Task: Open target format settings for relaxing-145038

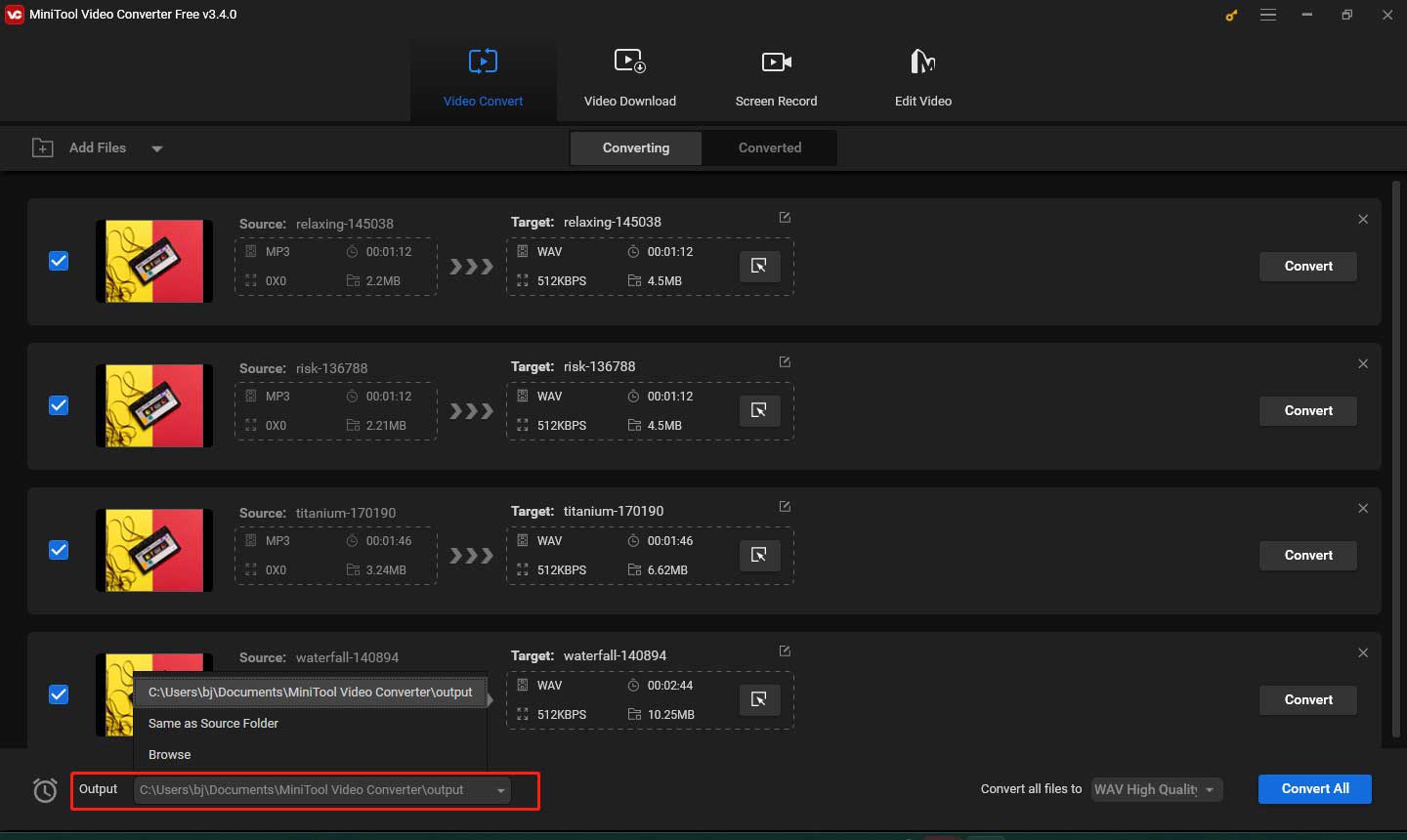Action: point(759,266)
